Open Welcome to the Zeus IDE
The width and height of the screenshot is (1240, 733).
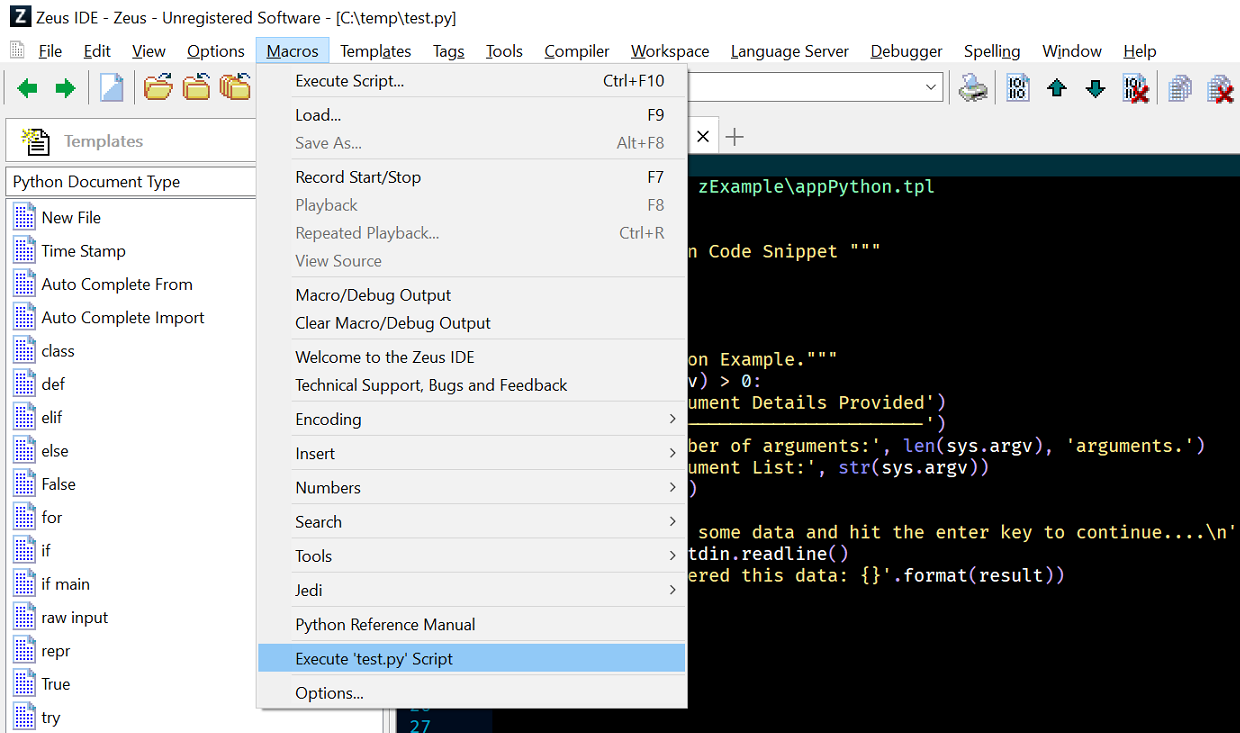(x=472, y=357)
